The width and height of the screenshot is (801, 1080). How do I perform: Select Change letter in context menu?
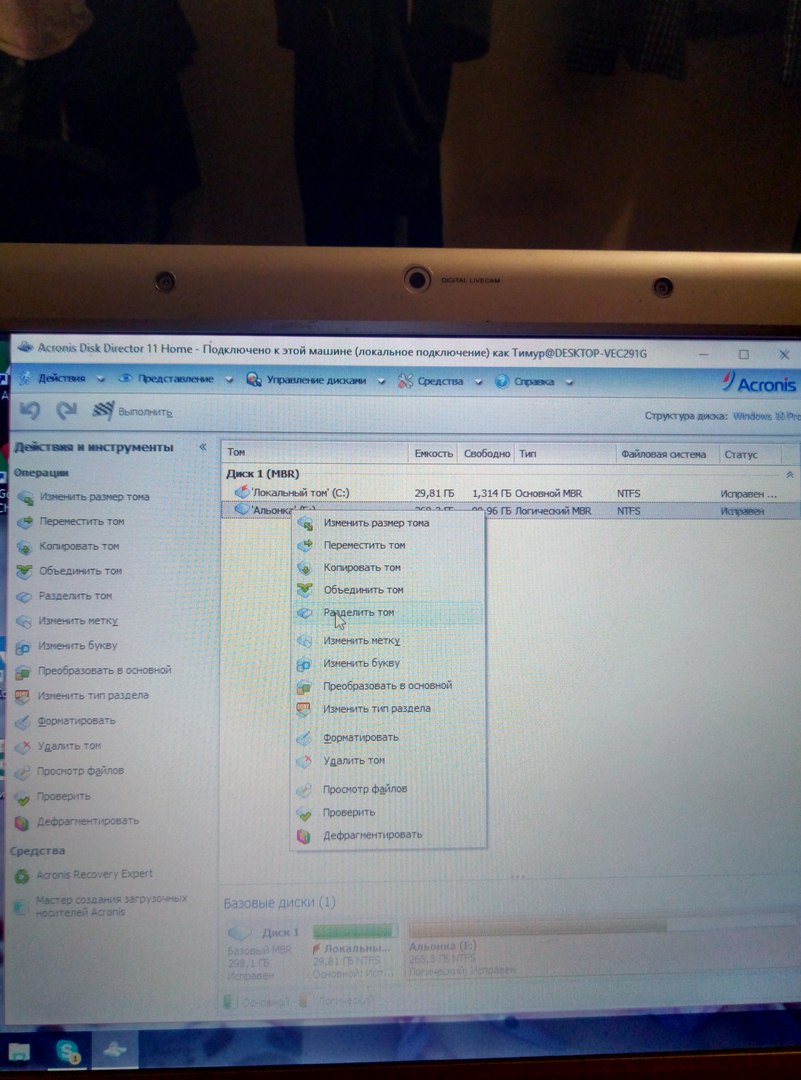361,663
